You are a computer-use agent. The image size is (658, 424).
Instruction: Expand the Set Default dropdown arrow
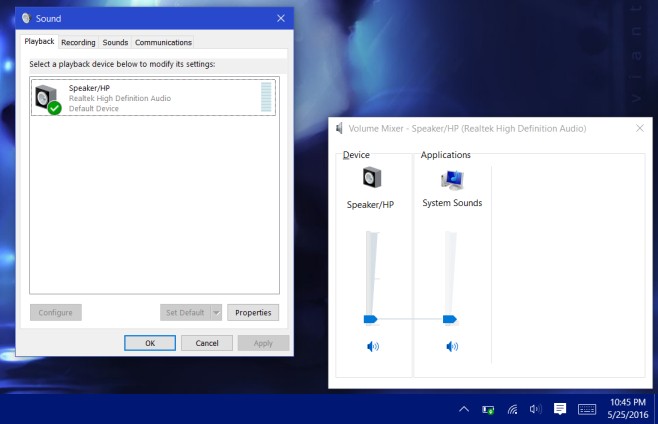coord(216,313)
